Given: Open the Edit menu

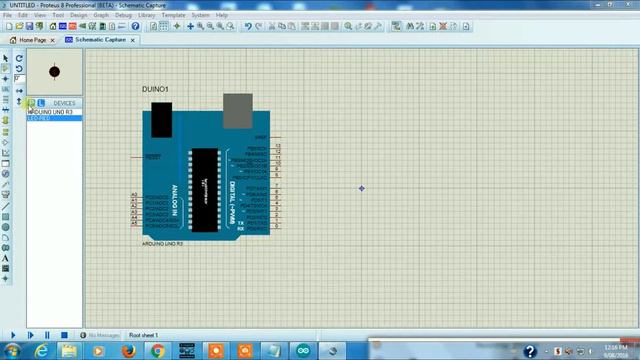Looking at the screenshot, I should pyautogui.click(x=23, y=15).
